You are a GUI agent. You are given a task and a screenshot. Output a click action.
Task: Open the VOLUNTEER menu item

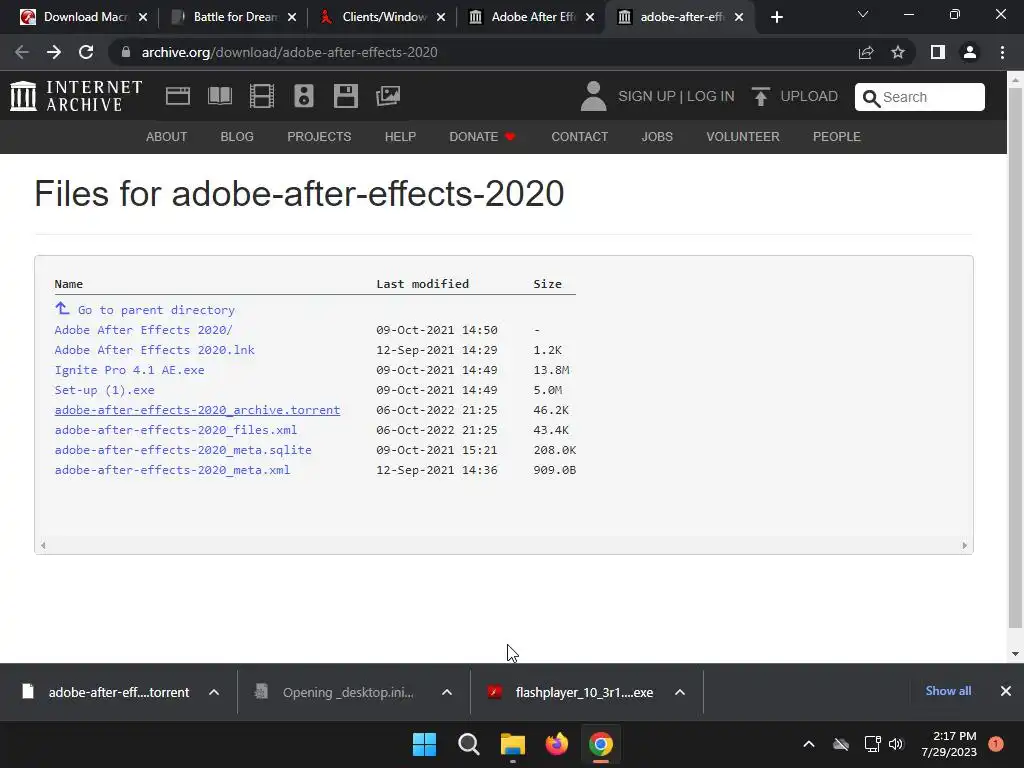click(743, 136)
